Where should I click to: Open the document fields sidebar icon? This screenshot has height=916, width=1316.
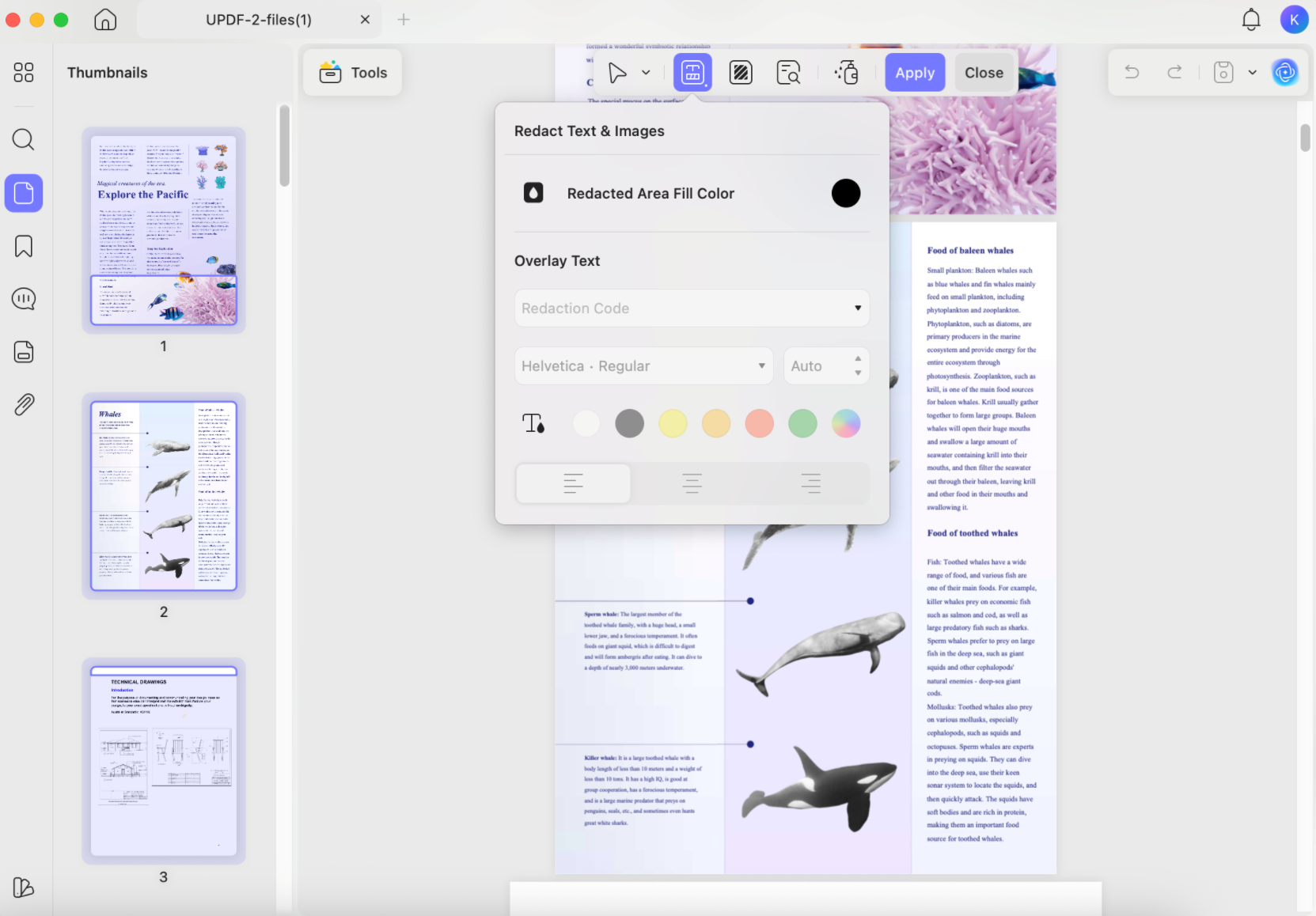click(24, 352)
